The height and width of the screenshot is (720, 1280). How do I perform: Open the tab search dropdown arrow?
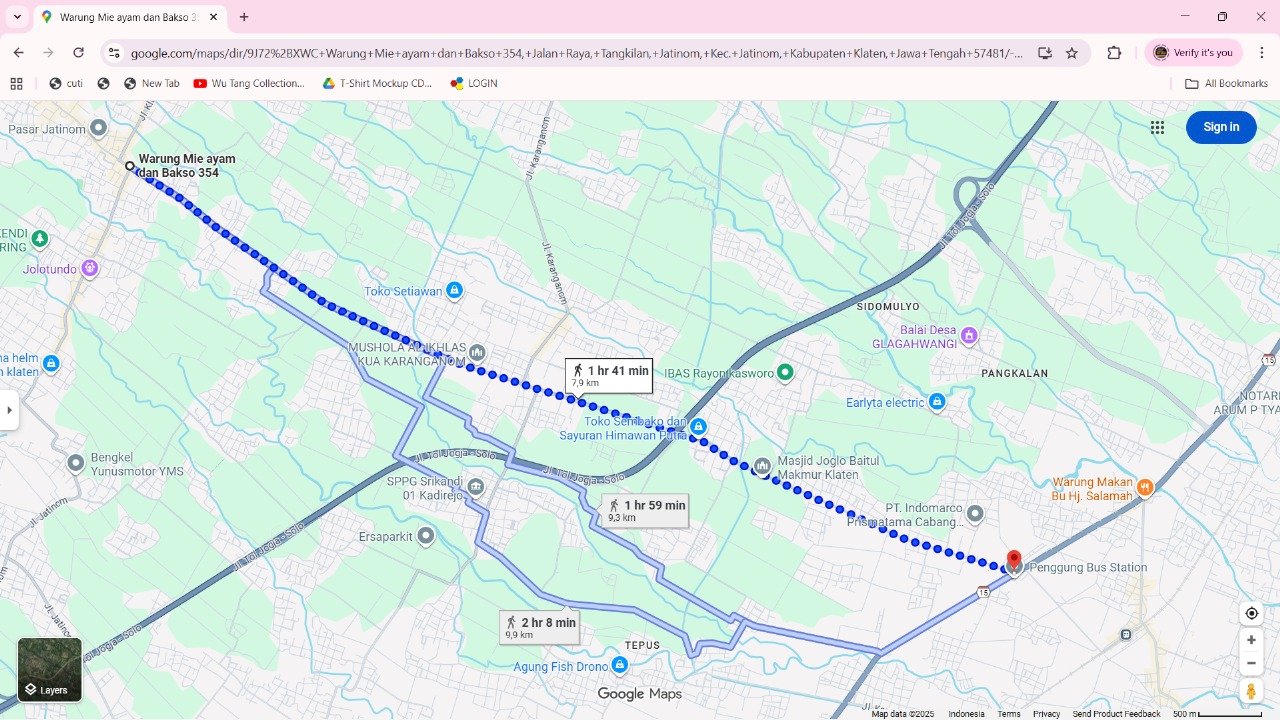(x=17, y=17)
